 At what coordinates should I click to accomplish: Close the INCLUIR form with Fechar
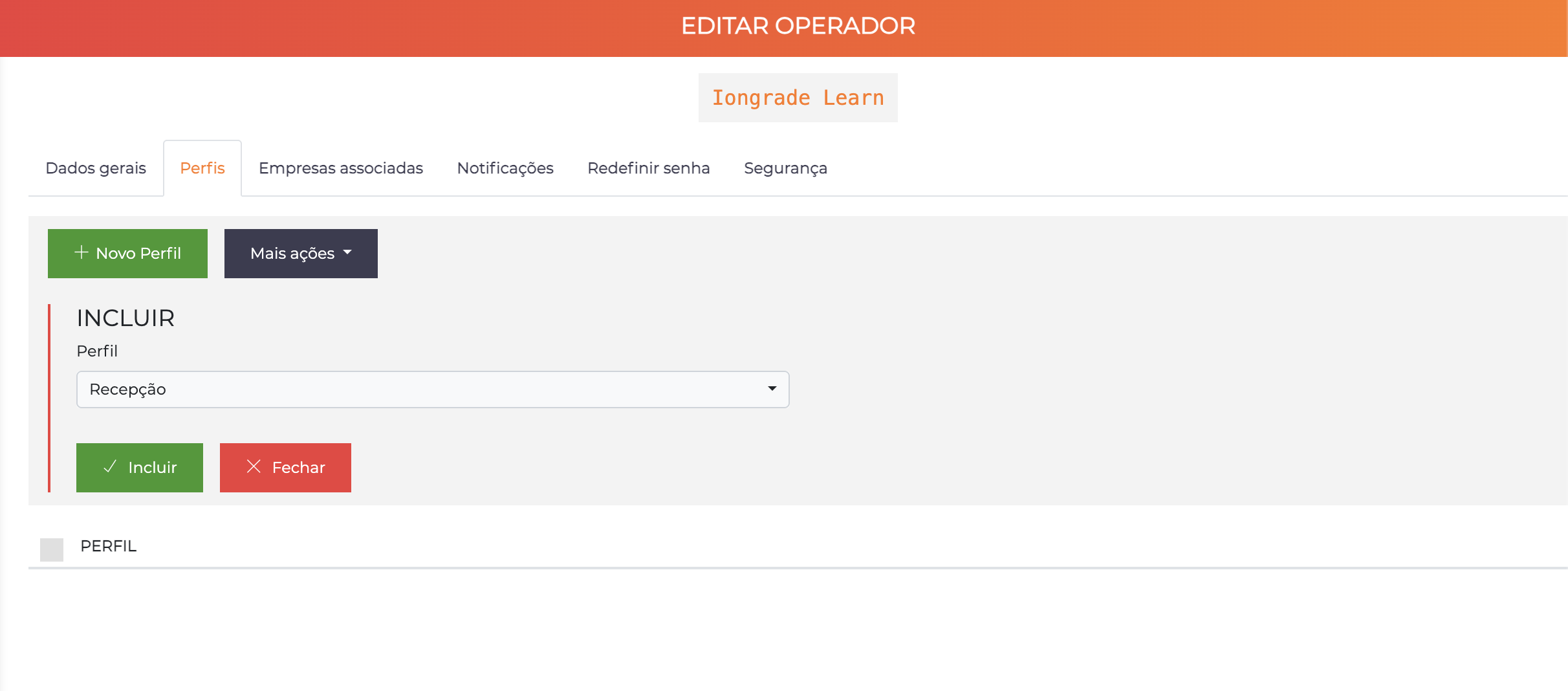(285, 467)
